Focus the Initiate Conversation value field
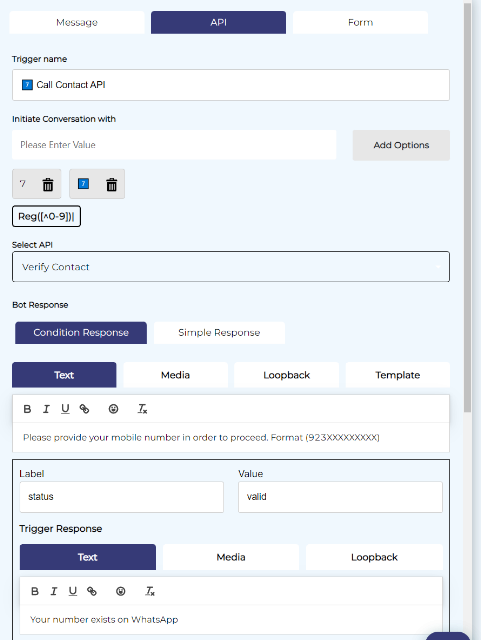The width and height of the screenshot is (481, 640). (174, 145)
